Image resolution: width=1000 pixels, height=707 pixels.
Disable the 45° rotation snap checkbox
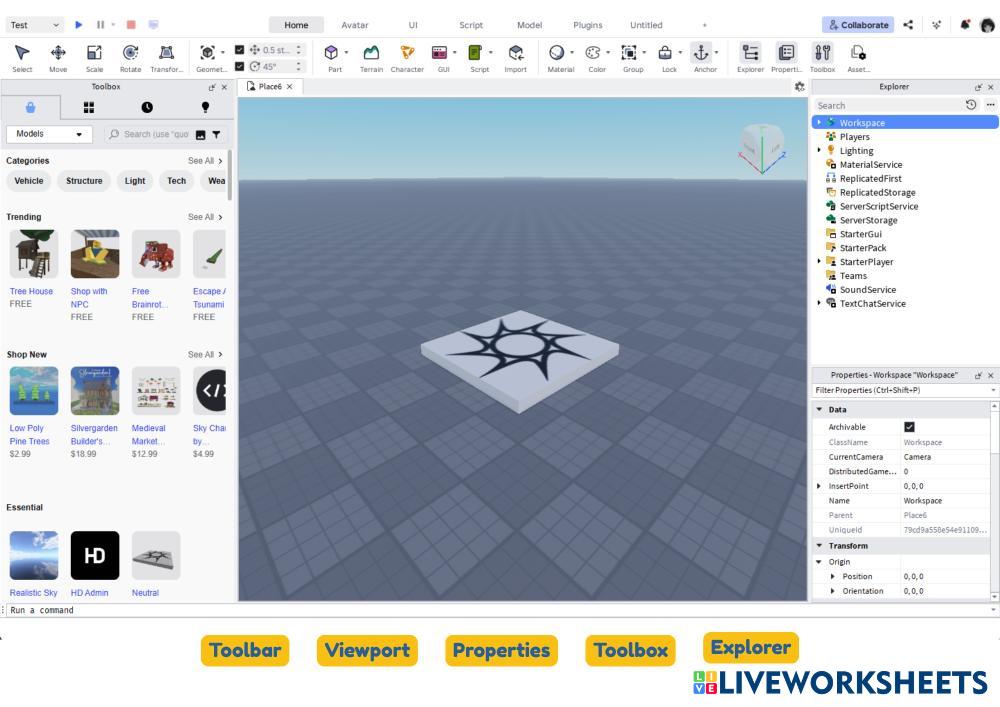pyautogui.click(x=240, y=66)
